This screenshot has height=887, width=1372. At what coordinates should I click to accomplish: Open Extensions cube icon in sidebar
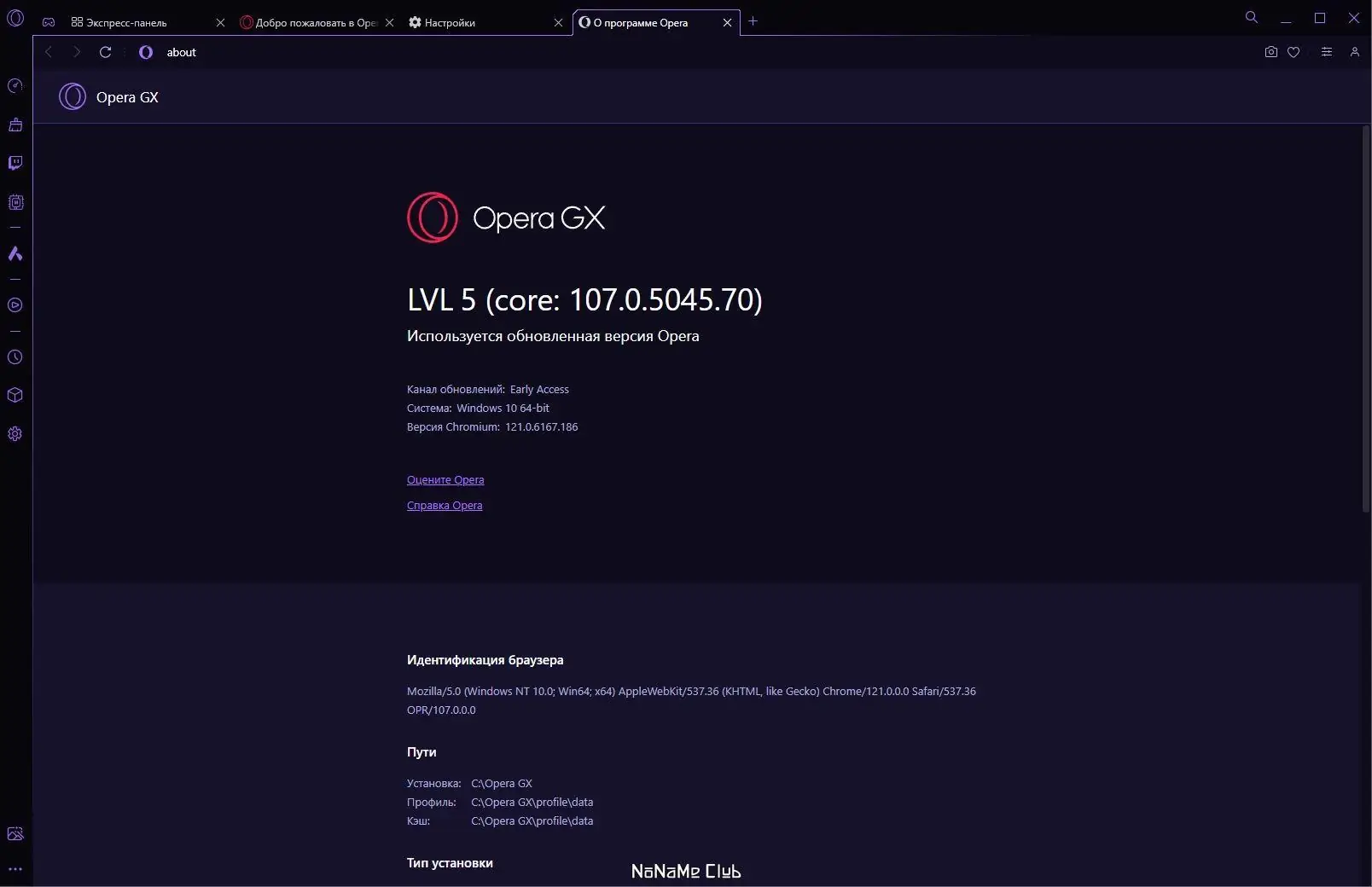coord(15,396)
